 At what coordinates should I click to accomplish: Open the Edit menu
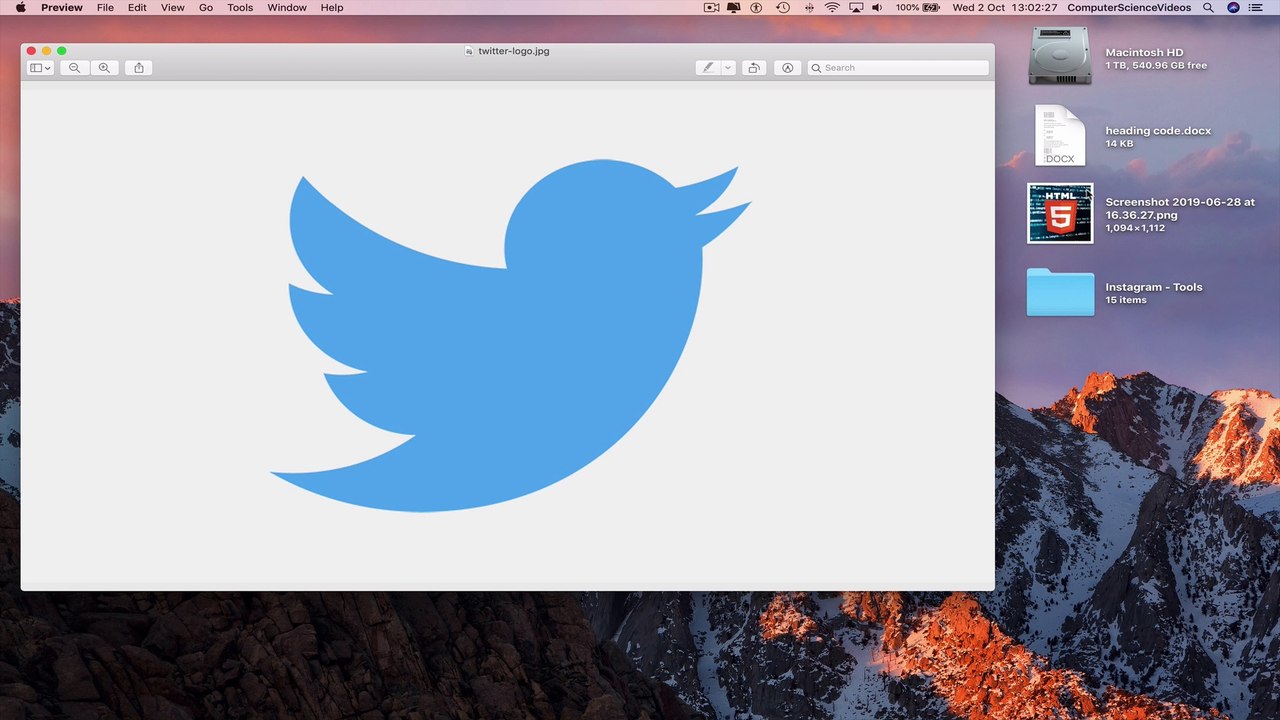pos(137,7)
